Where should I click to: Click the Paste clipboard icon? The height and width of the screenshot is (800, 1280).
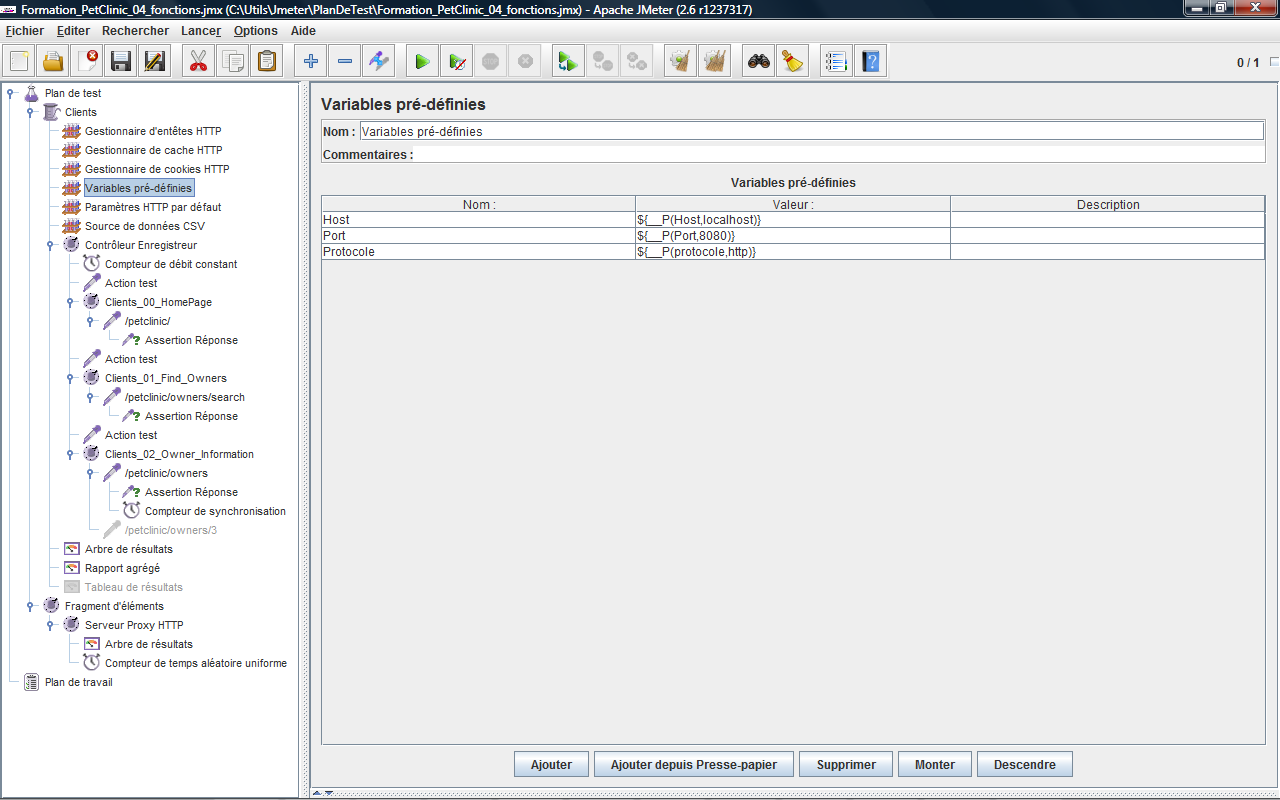point(267,62)
